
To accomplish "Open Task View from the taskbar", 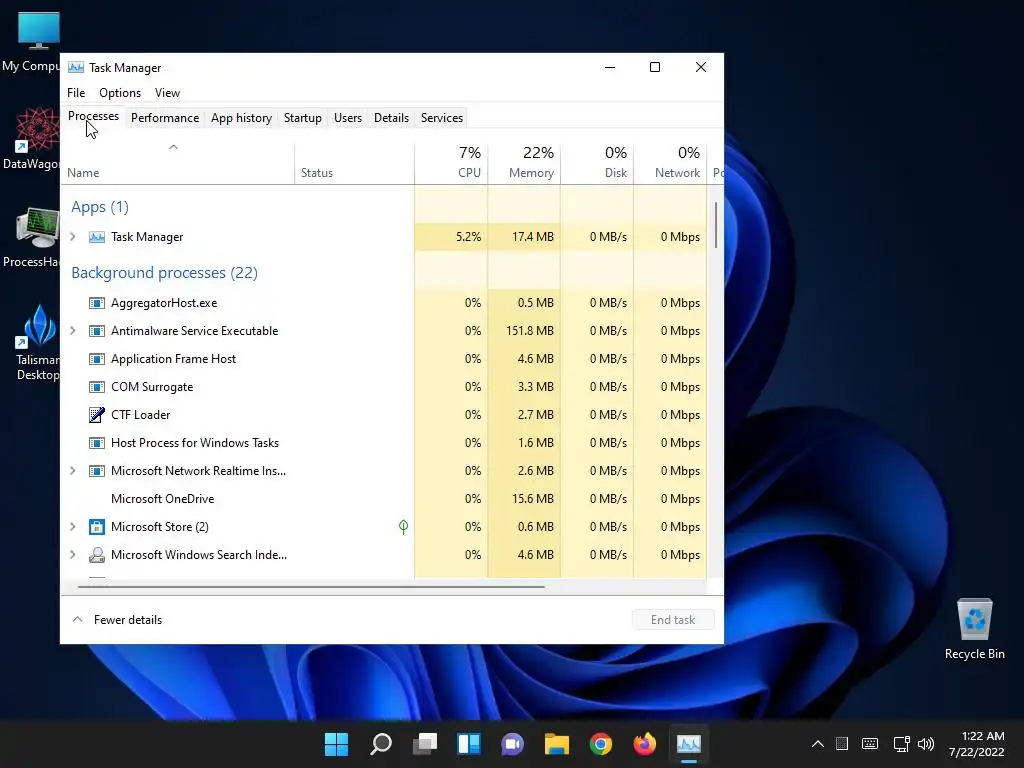I will (x=424, y=744).
